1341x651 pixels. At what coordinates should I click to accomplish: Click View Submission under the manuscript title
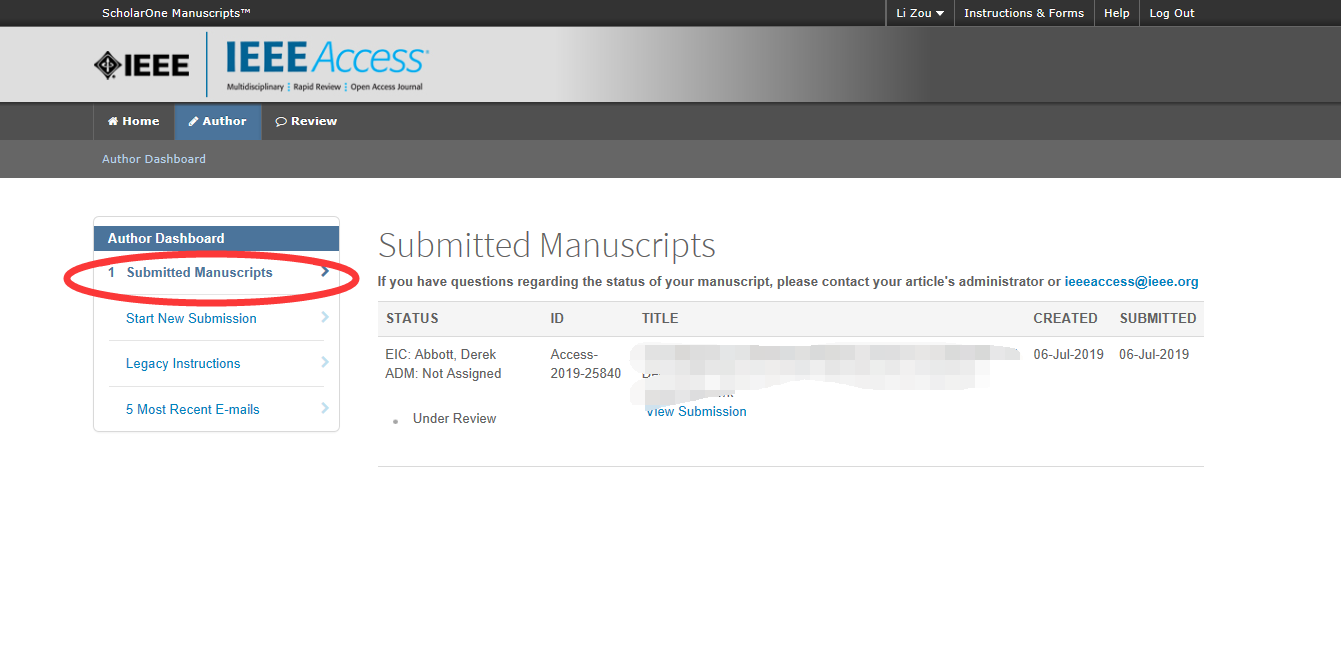[696, 411]
